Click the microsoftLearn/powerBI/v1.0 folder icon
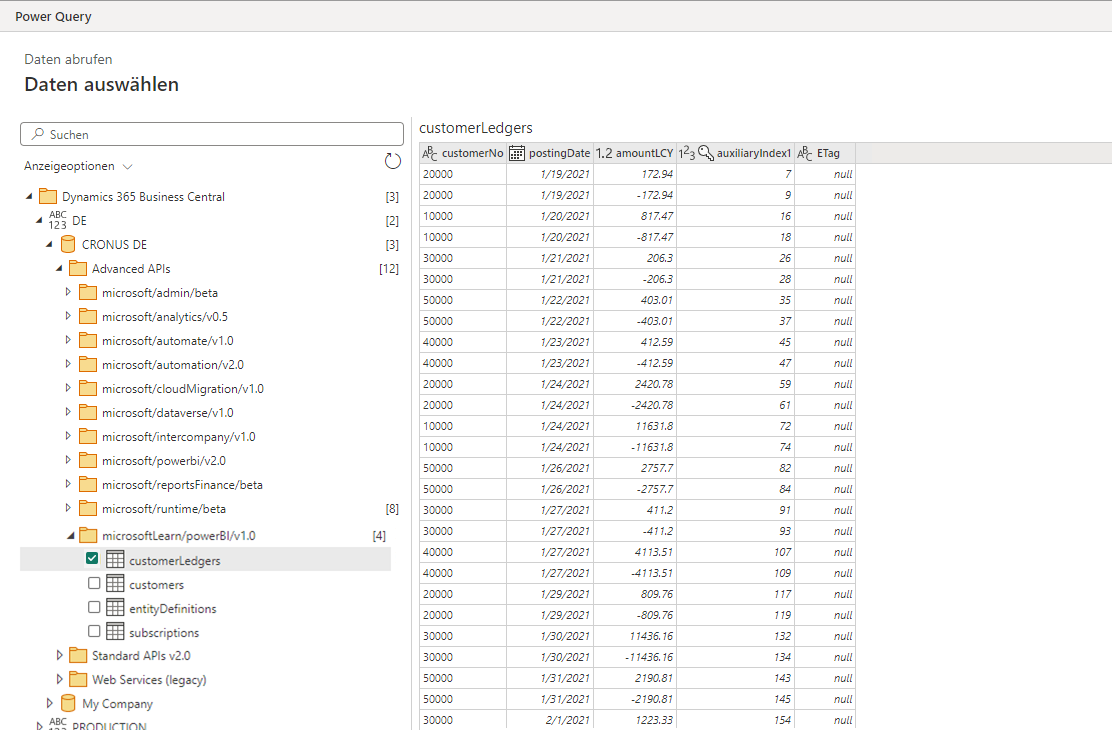Image resolution: width=1112 pixels, height=730 pixels. 88,535
